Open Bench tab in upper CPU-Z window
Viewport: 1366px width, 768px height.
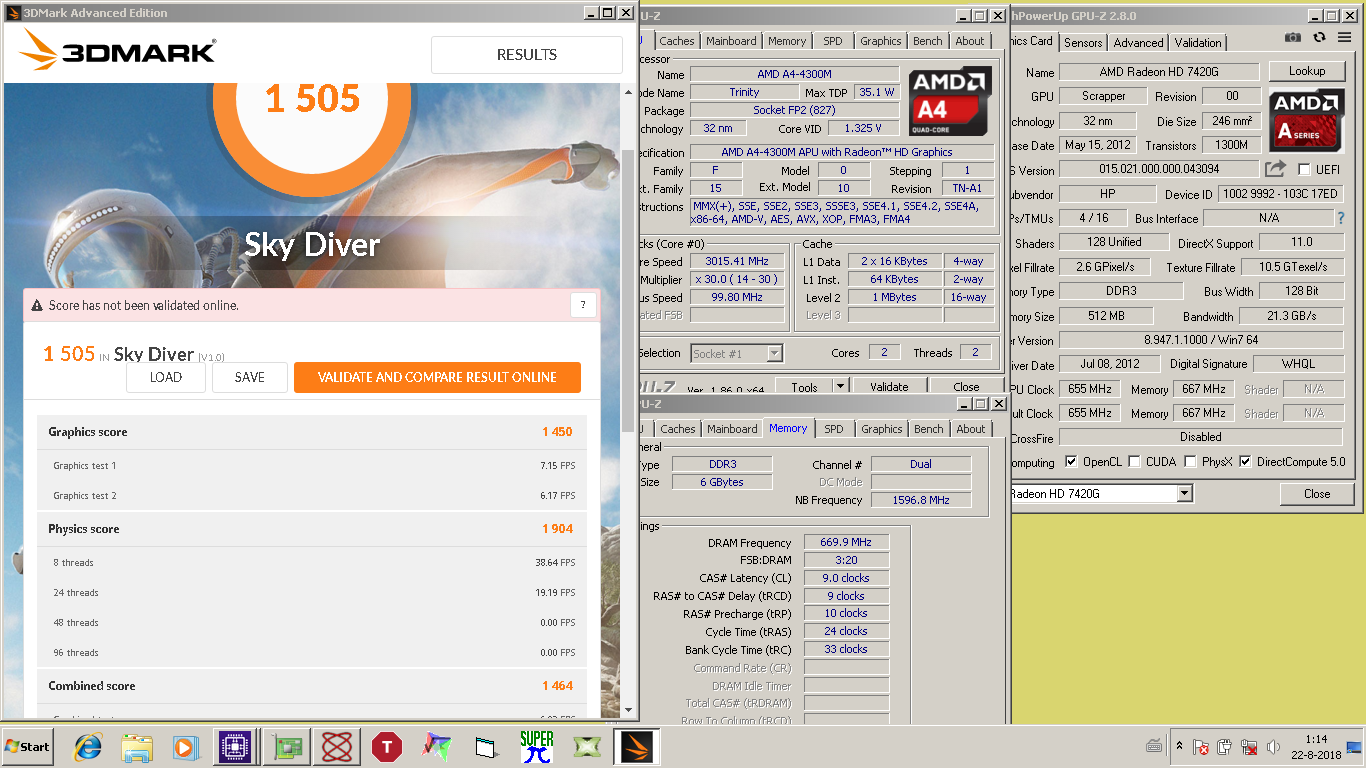pyautogui.click(x=927, y=41)
